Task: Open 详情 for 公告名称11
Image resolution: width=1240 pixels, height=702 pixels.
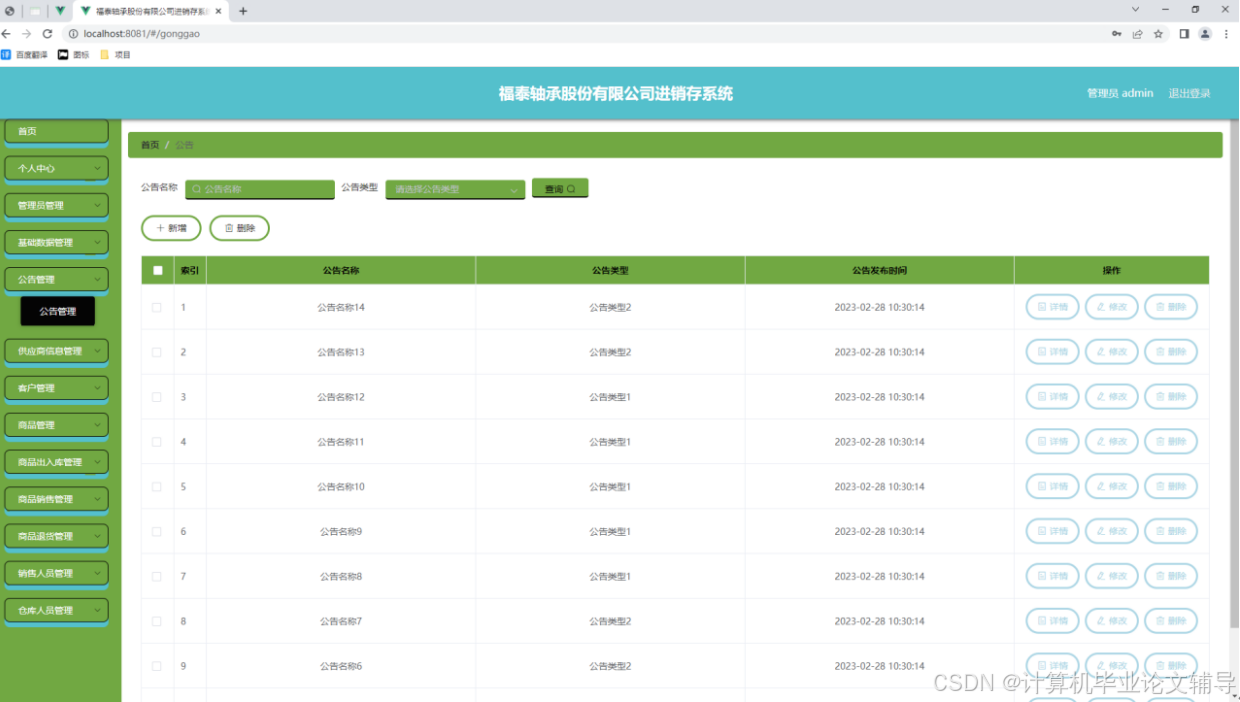Action: coord(1052,442)
